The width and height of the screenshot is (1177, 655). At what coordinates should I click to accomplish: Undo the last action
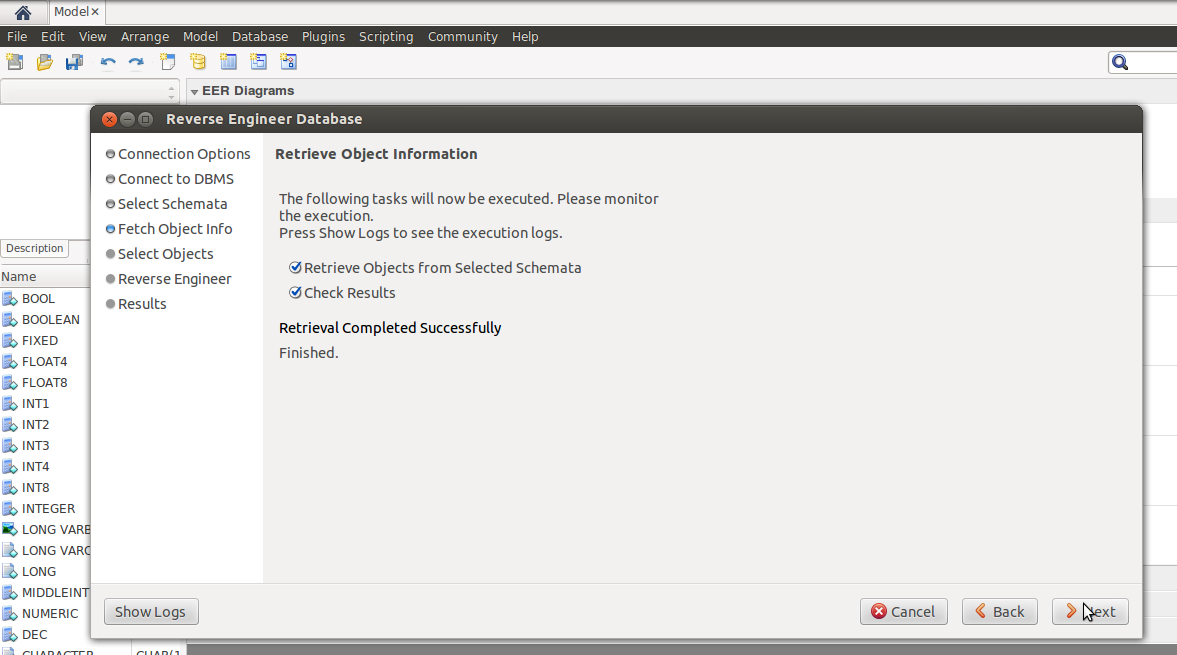(107, 61)
